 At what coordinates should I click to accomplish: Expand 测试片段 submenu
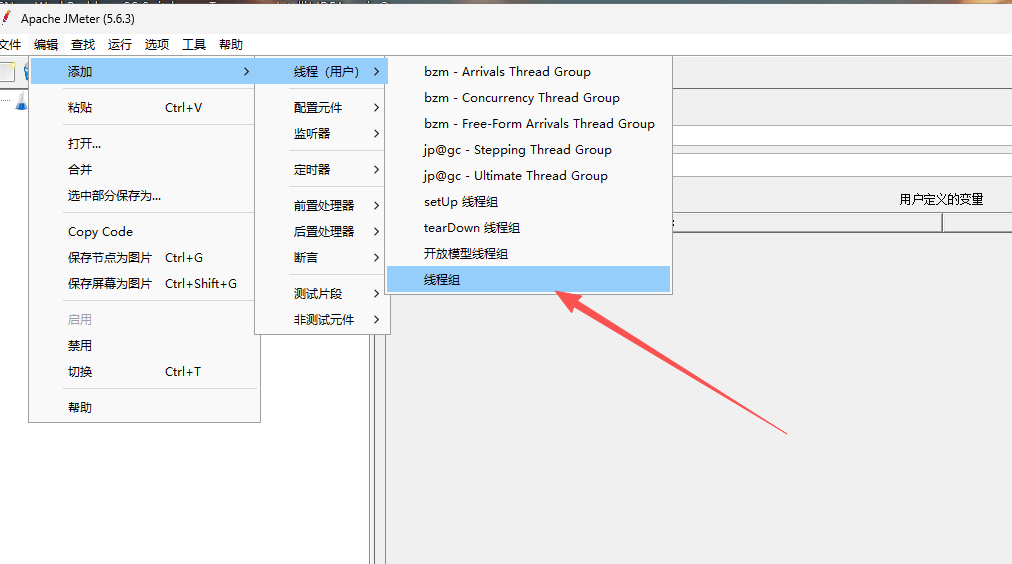point(322,294)
